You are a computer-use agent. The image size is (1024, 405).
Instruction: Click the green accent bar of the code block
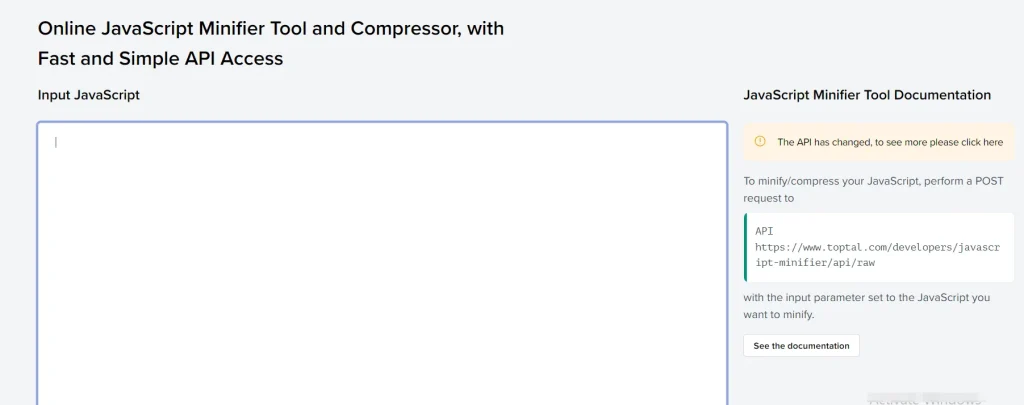coord(745,247)
